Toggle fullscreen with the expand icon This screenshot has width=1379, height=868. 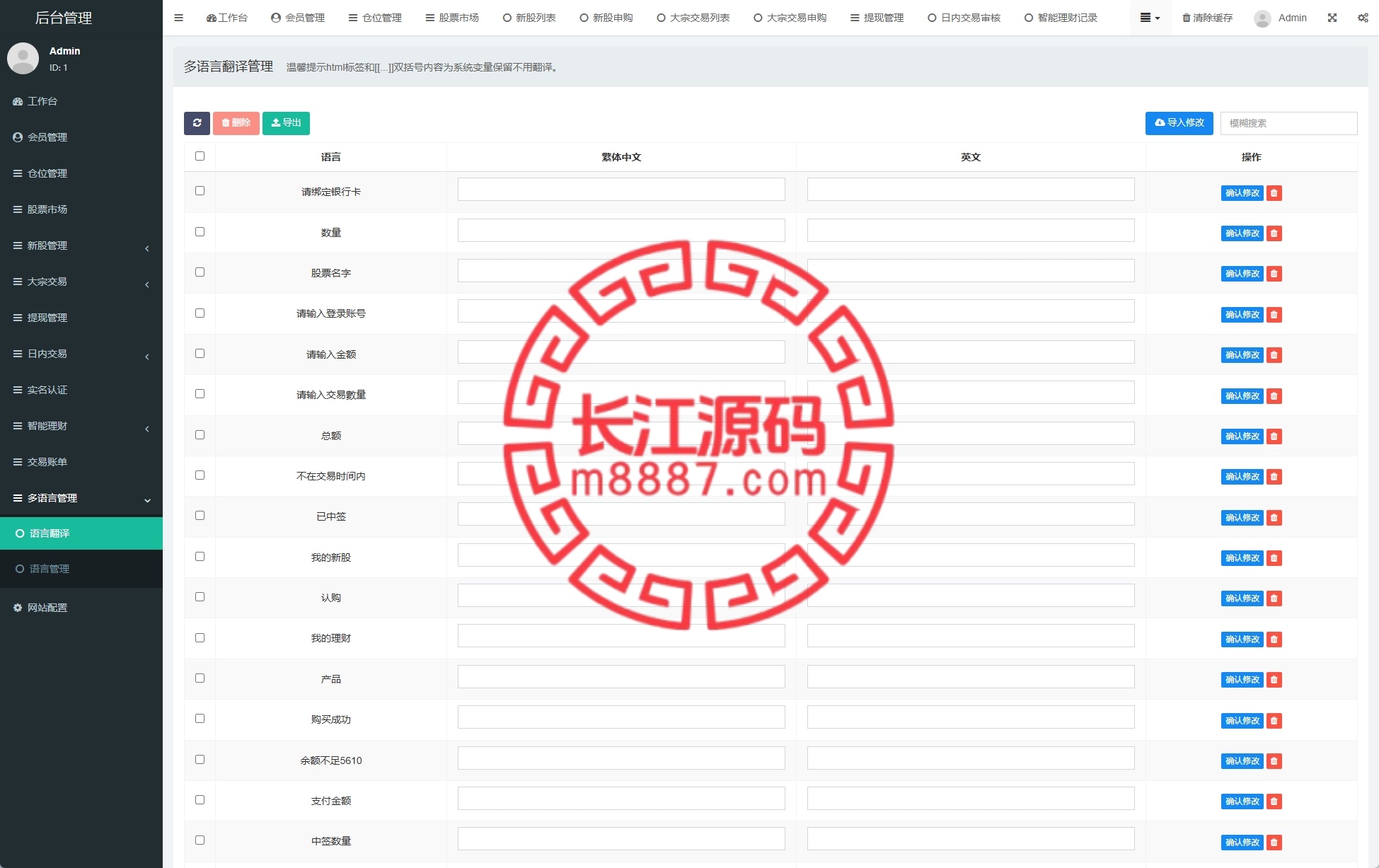(1332, 18)
